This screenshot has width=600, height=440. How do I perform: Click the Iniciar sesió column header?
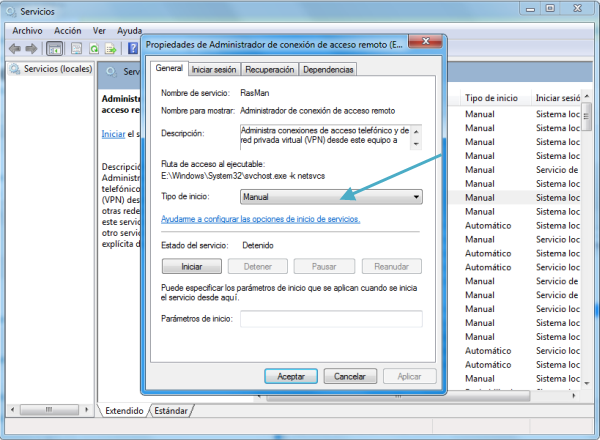point(557,98)
